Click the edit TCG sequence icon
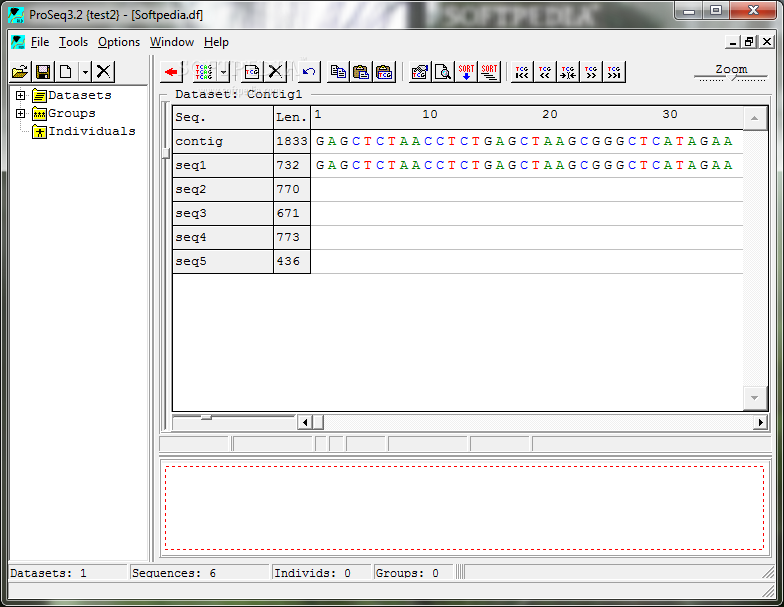 point(420,72)
